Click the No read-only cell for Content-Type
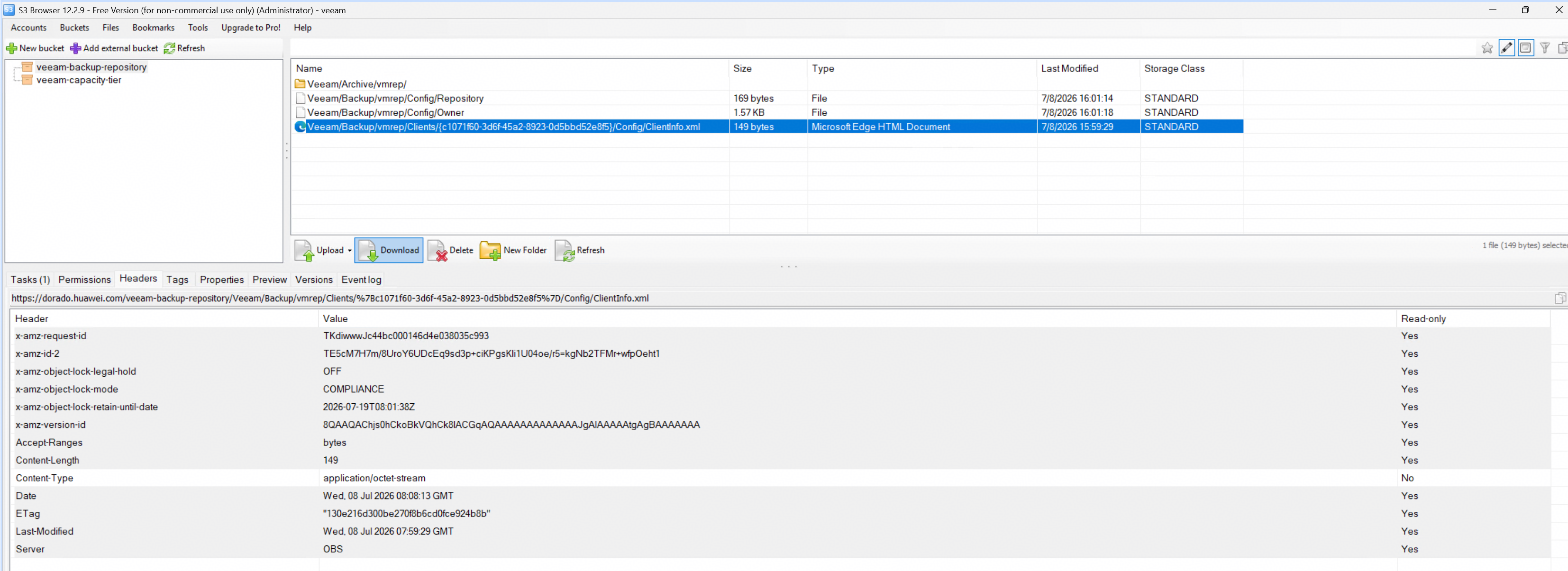The height and width of the screenshot is (571, 1568). click(x=1407, y=478)
